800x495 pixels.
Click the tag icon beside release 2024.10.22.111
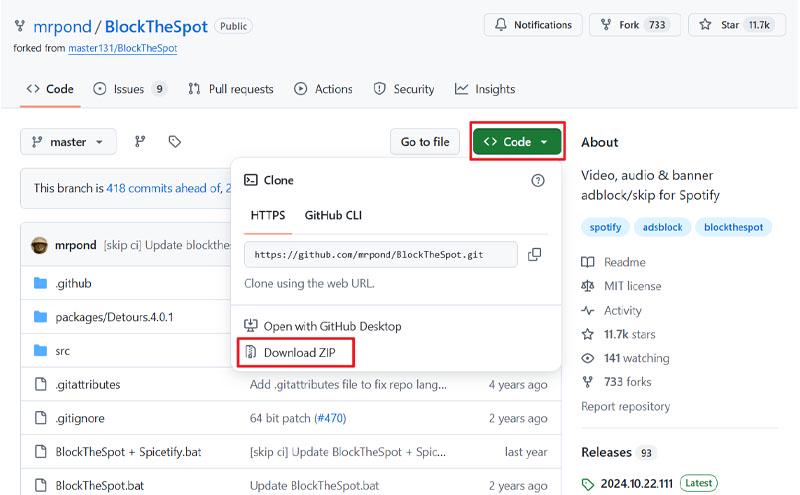click(x=588, y=484)
